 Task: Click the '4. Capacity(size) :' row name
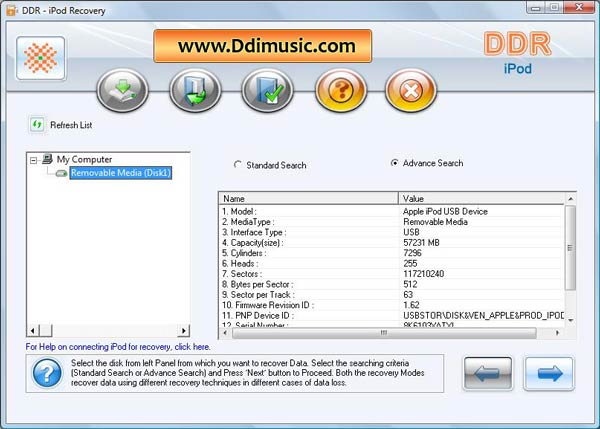pyautogui.click(x=253, y=243)
